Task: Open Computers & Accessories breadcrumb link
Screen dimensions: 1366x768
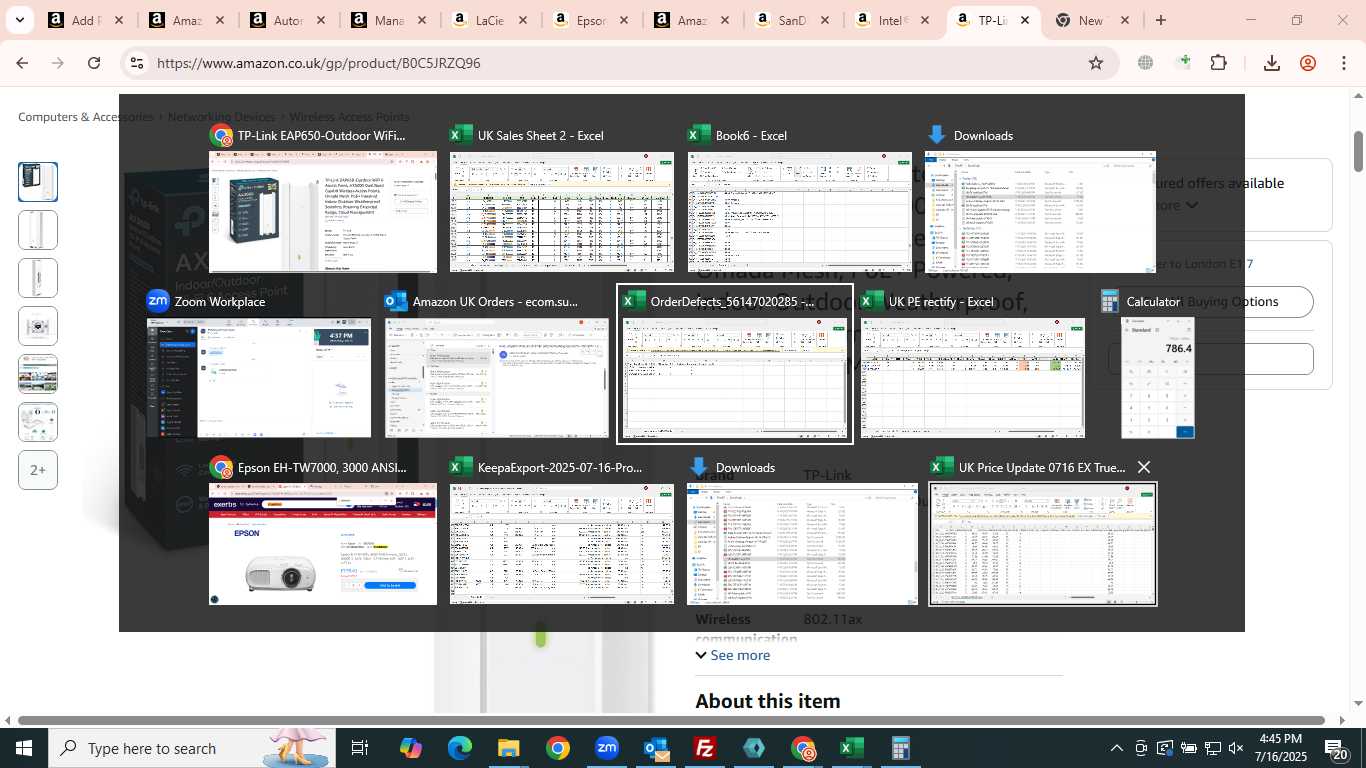Action: click(86, 117)
